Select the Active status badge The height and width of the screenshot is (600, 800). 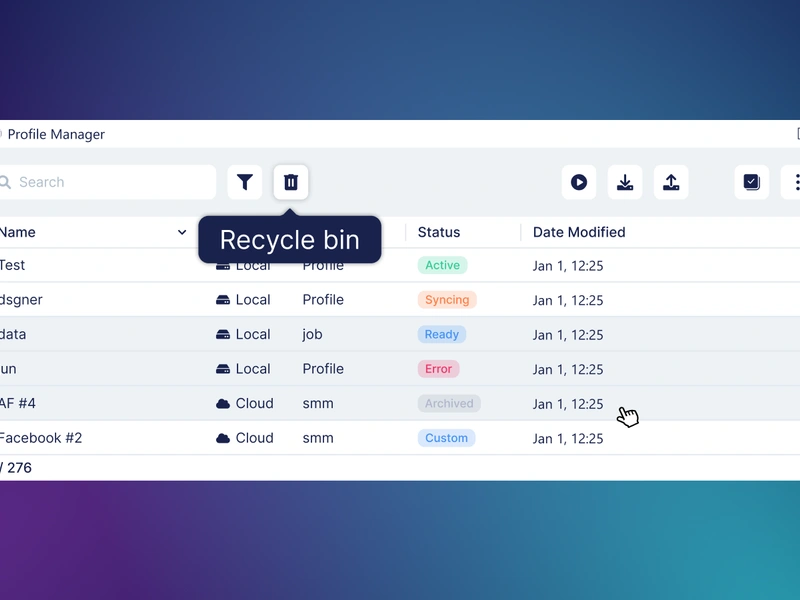[x=442, y=265]
